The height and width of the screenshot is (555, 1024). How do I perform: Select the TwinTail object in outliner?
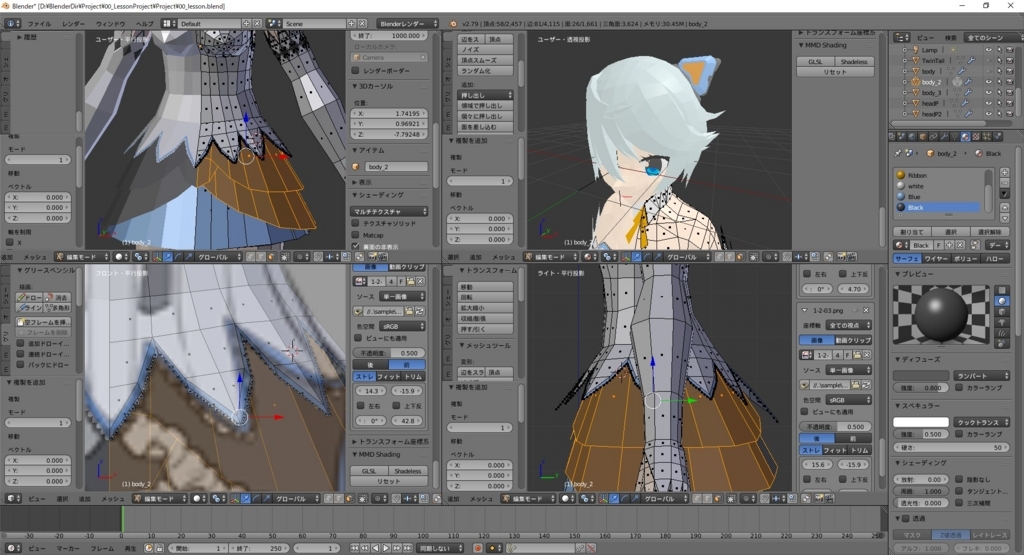point(933,61)
